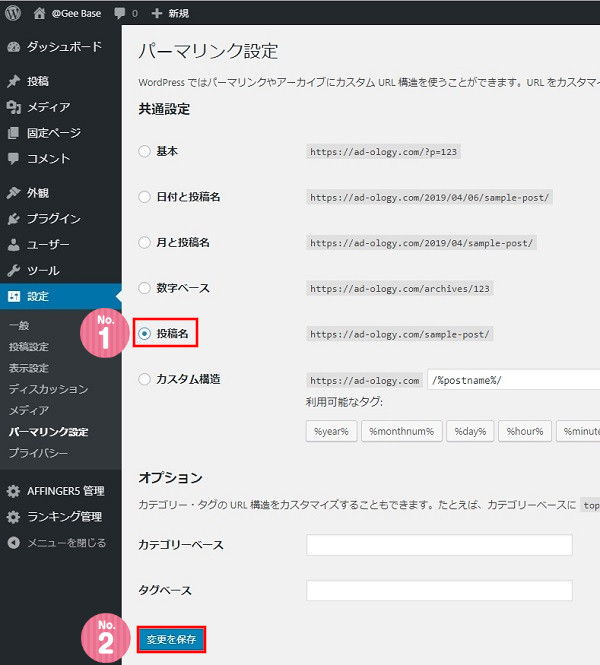Click the plus icon for 新規
The height and width of the screenshot is (665, 600).
[x=156, y=14]
